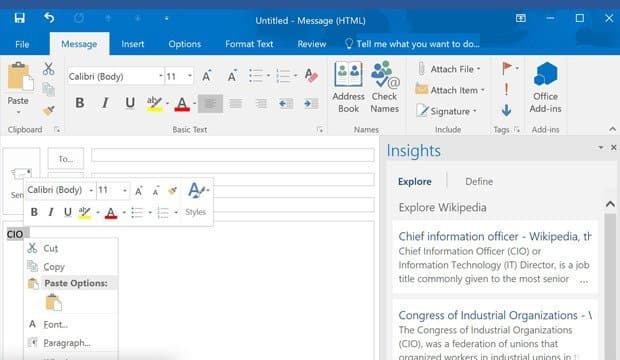Viewport: 620px width, 360px height.
Task: Toggle Underline in the ribbon
Action: 130,103
